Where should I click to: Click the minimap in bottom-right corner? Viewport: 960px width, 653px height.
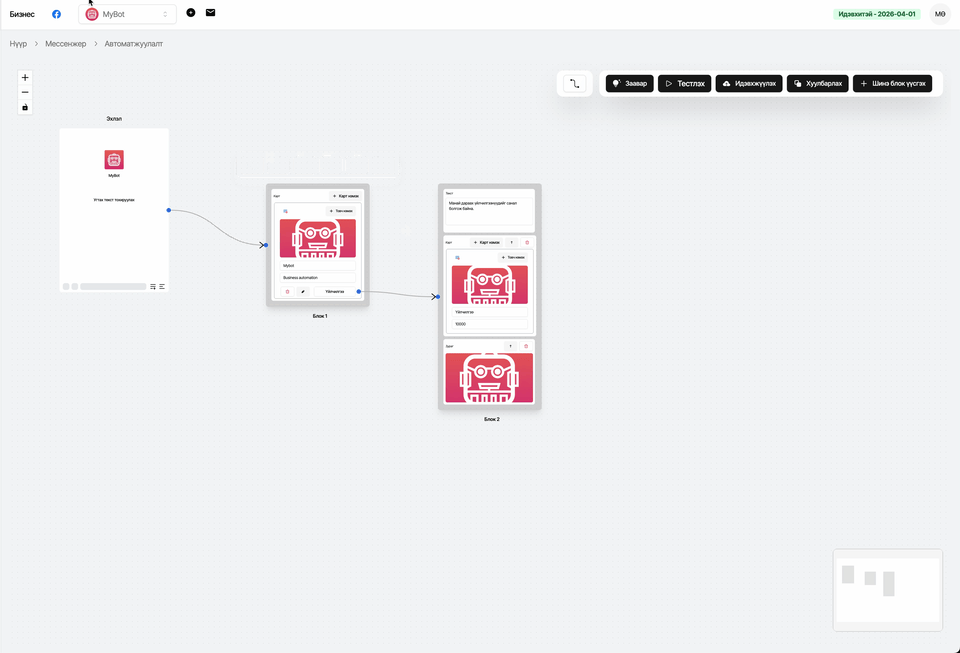click(x=887, y=590)
